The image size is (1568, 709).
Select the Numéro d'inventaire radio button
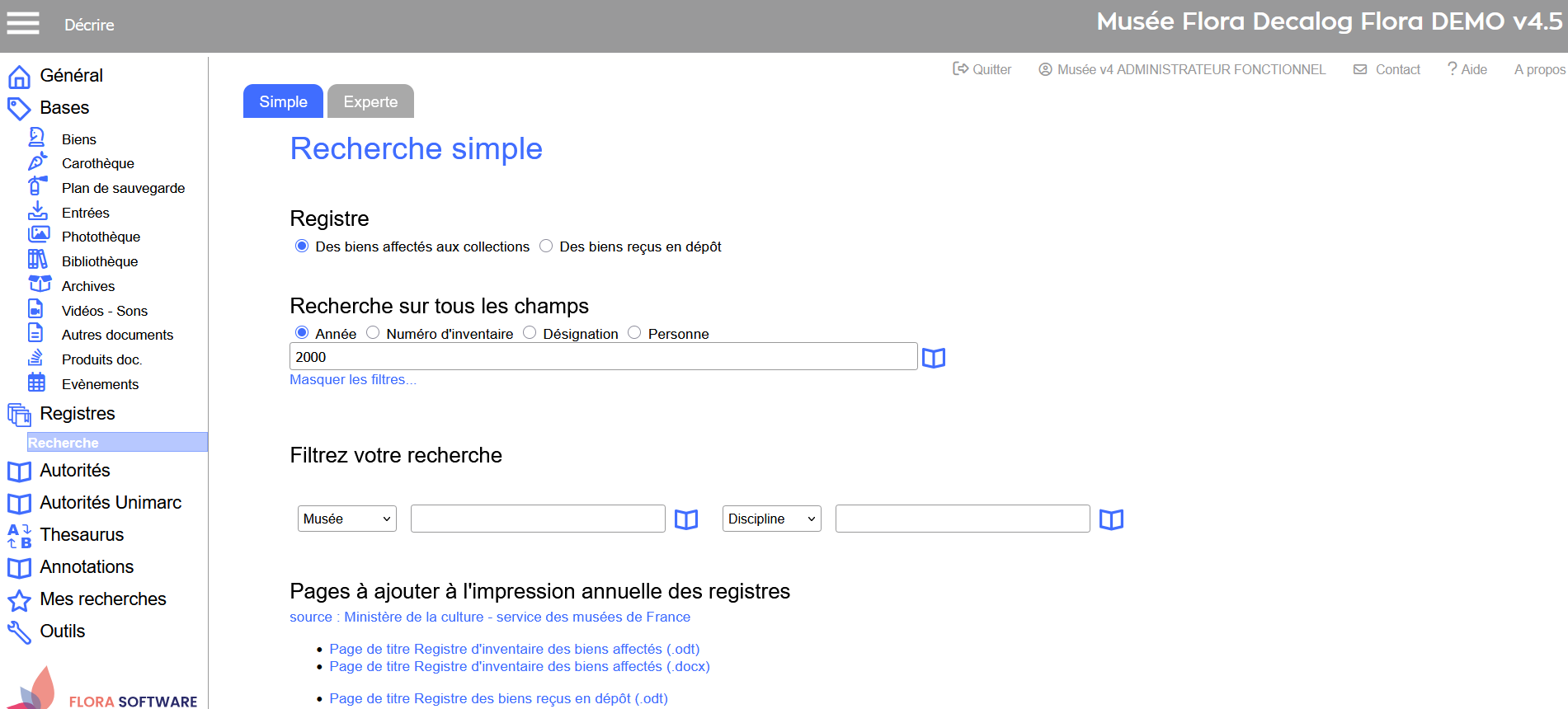coord(373,332)
